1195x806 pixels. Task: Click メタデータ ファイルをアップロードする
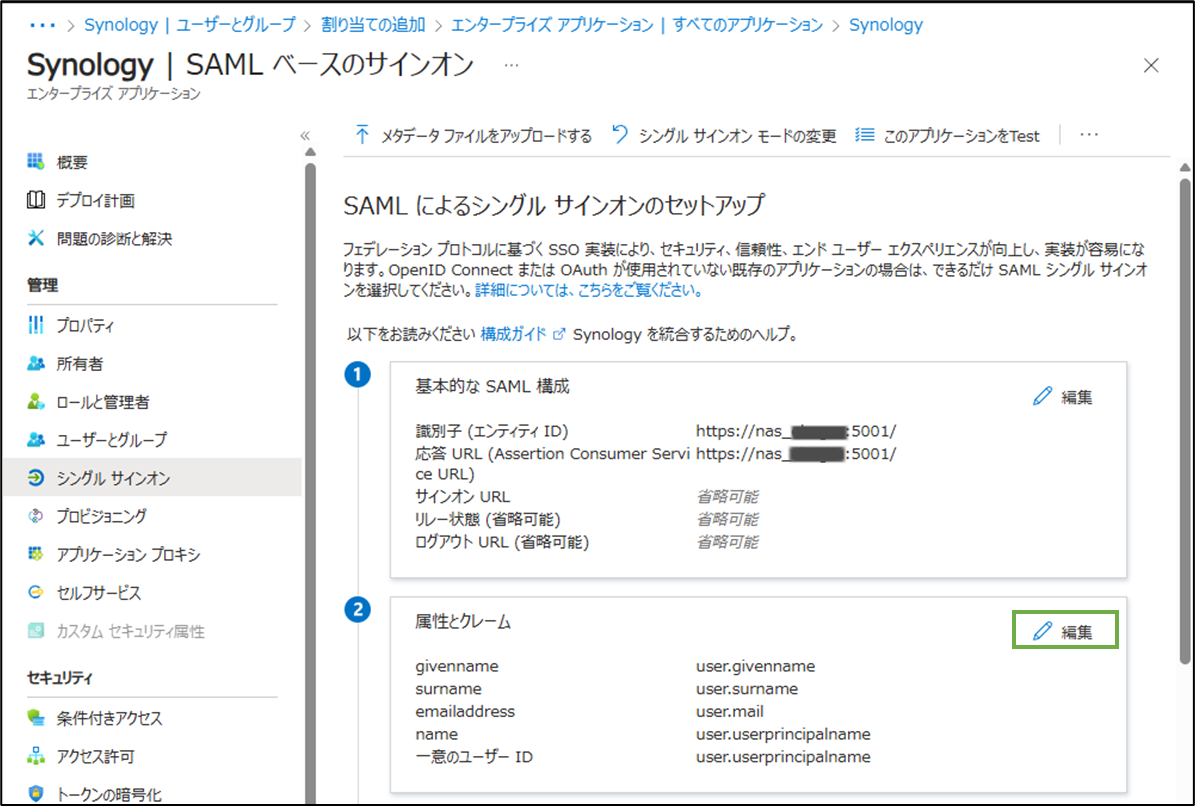(473, 136)
